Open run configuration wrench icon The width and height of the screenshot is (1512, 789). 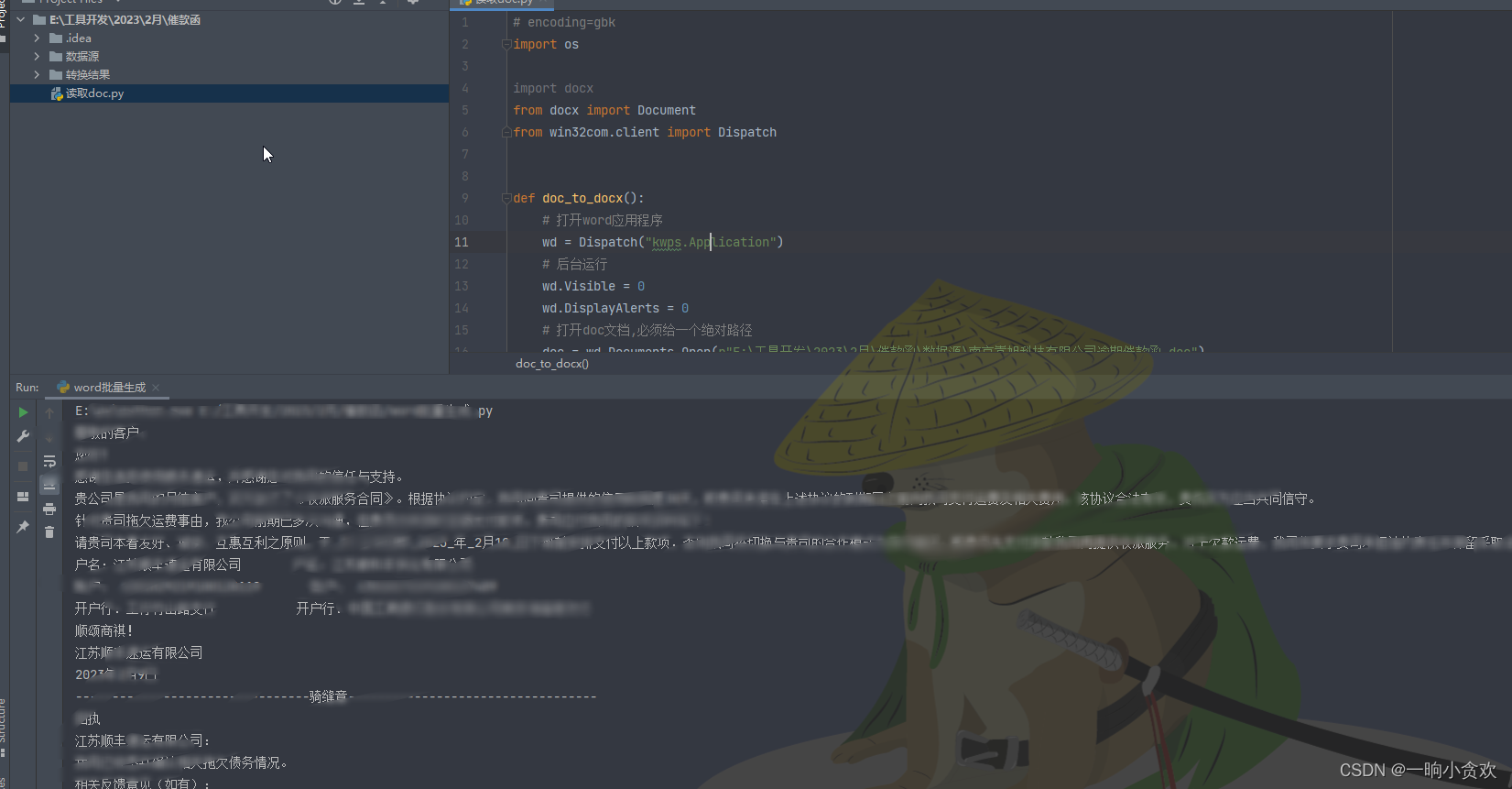[x=23, y=436]
